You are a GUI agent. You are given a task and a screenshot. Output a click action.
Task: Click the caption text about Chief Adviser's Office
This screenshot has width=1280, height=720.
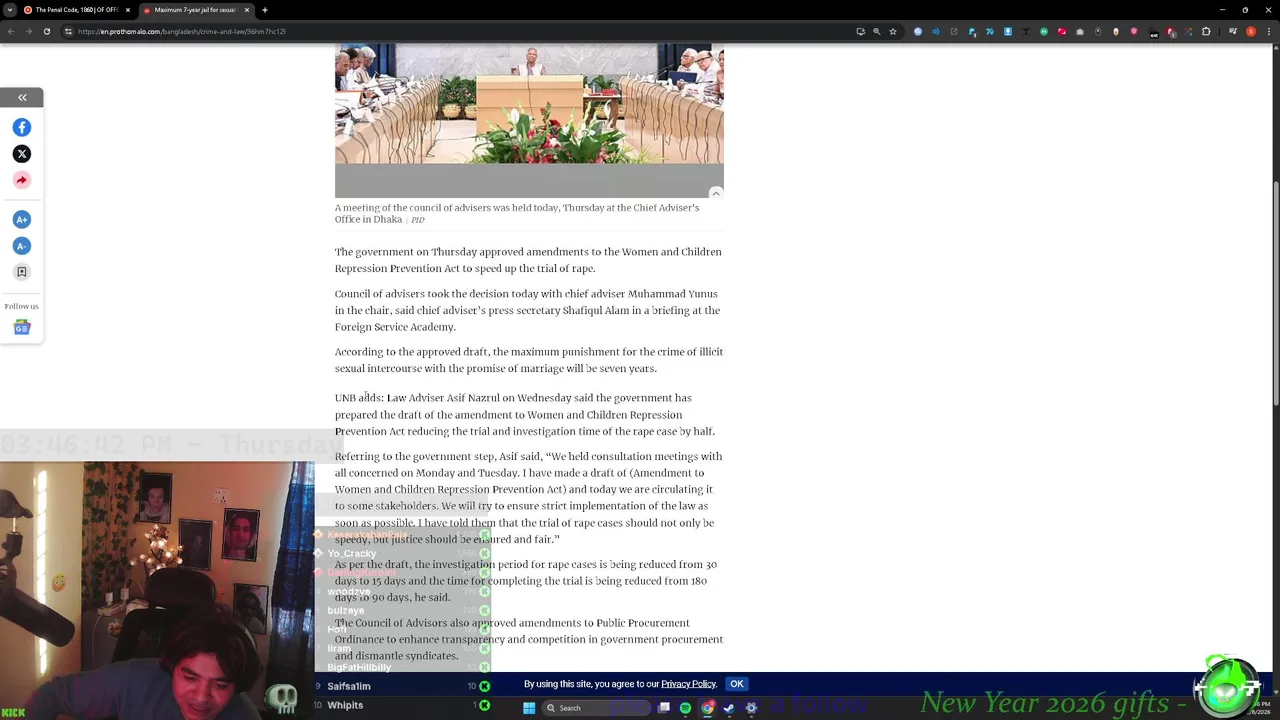(517, 213)
